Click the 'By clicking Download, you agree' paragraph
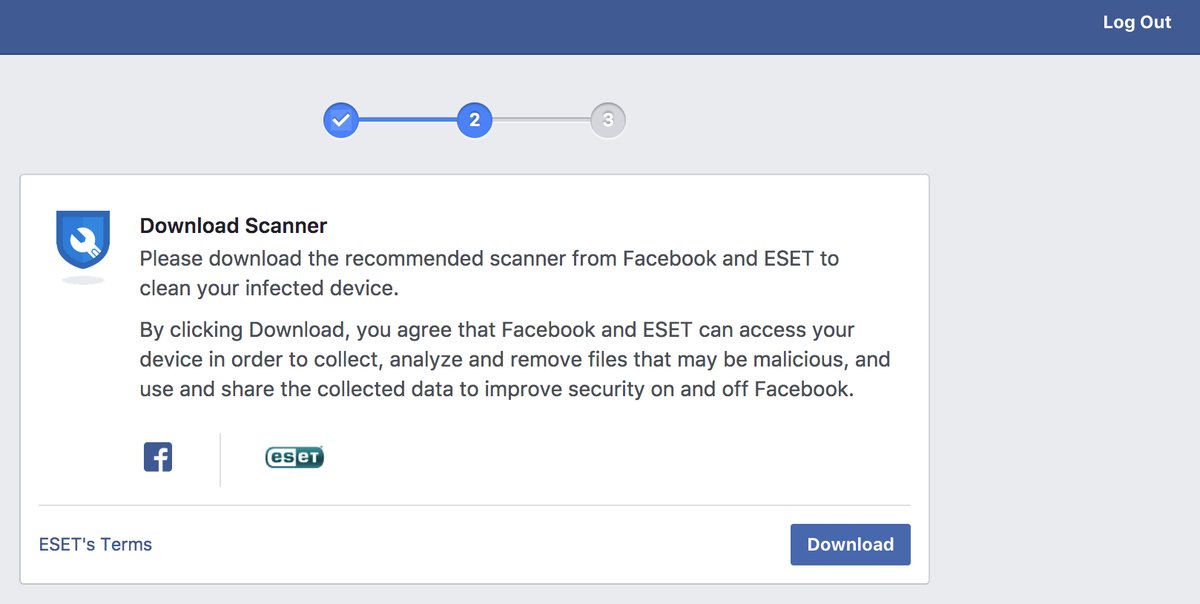The width and height of the screenshot is (1200, 604). pos(514,360)
